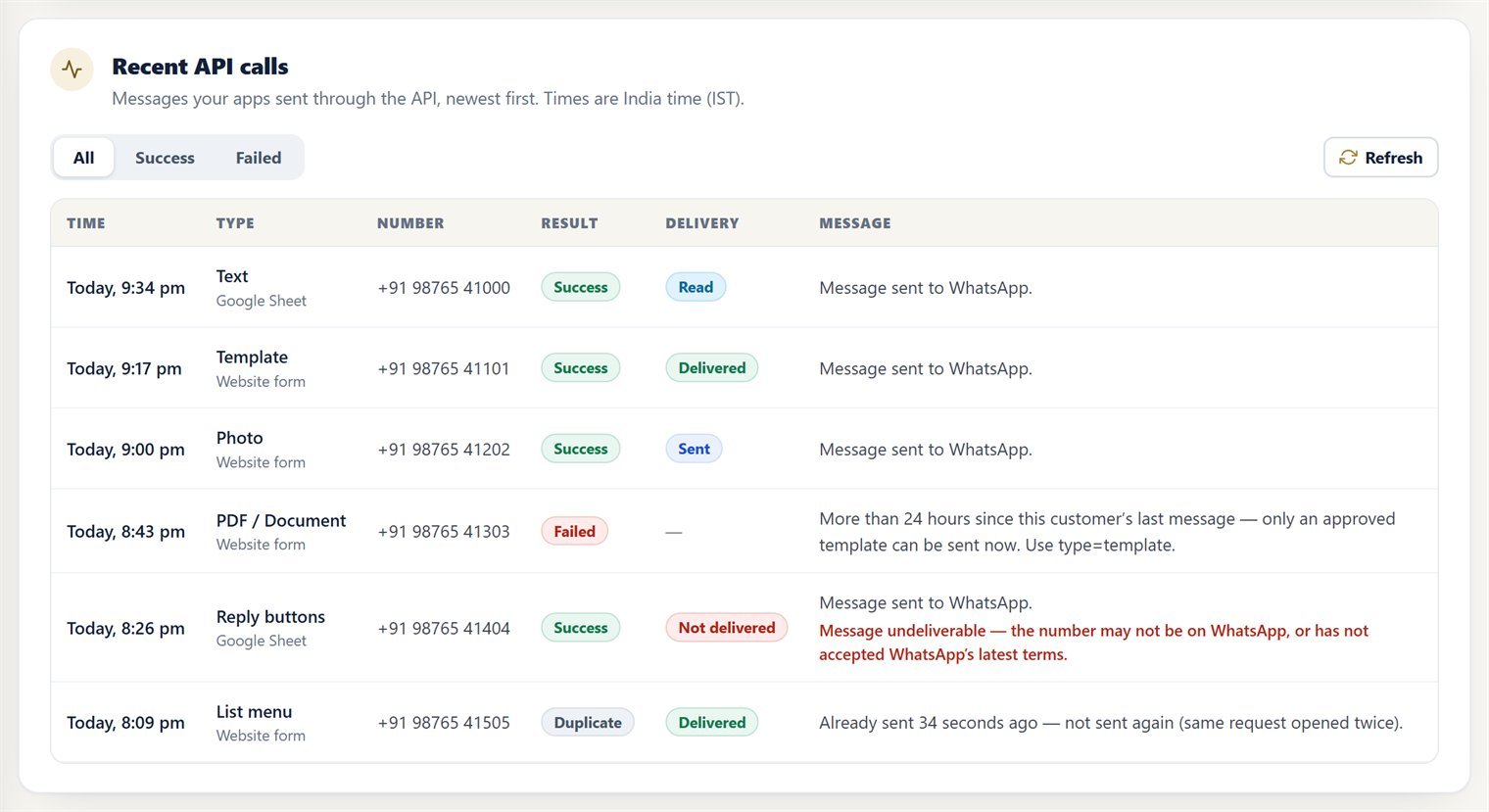This screenshot has height=812, width=1489.
Task: Filter calls using the Success tab
Action: tap(165, 158)
